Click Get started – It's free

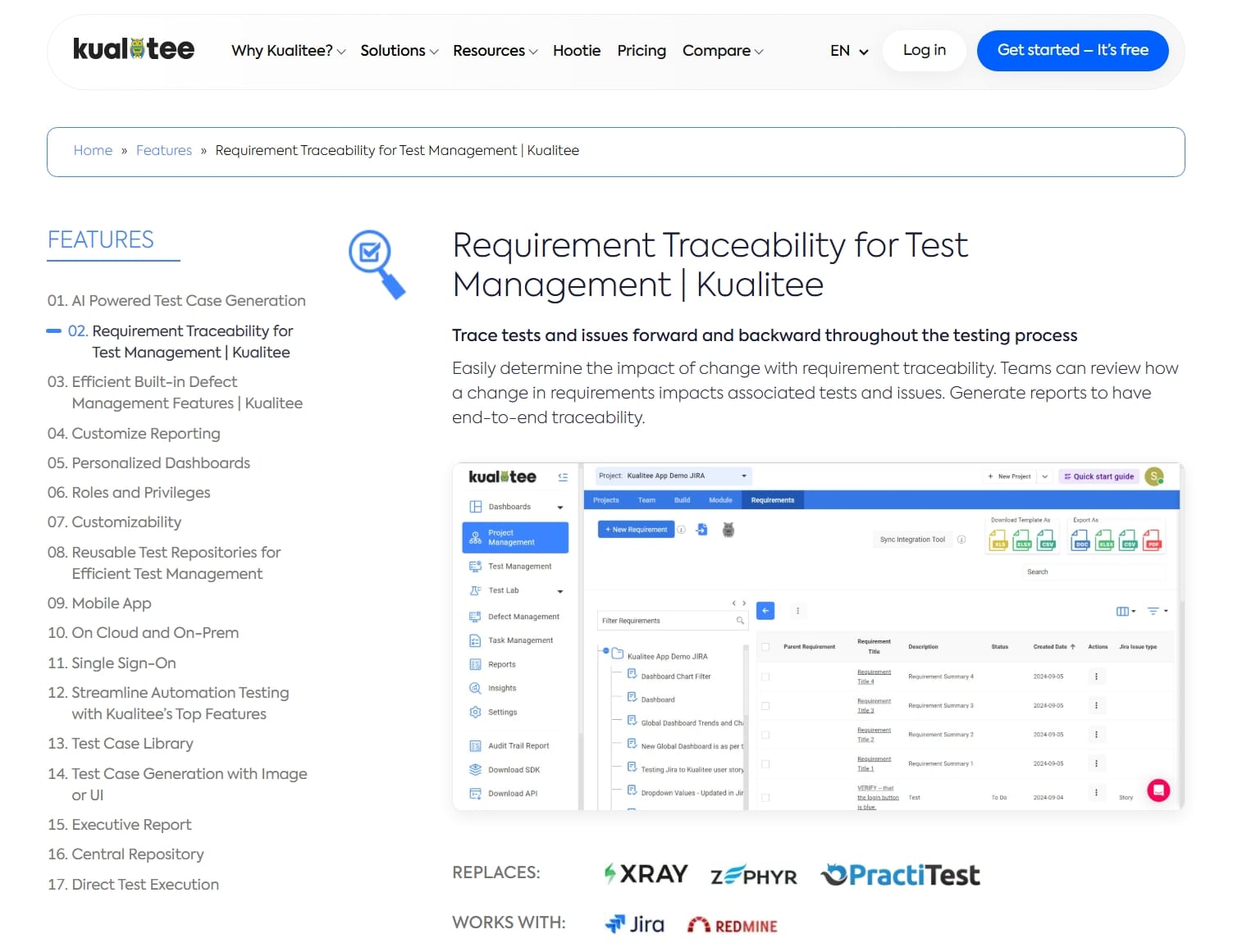click(x=1072, y=50)
